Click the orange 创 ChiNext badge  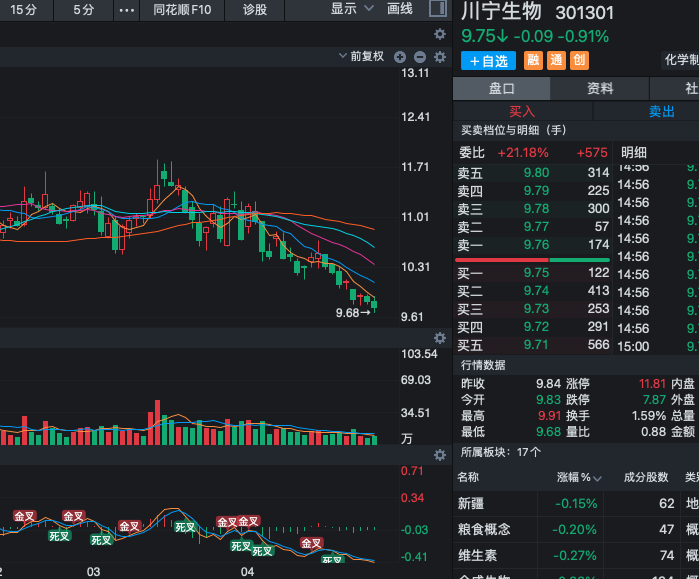[x=579, y=60]
